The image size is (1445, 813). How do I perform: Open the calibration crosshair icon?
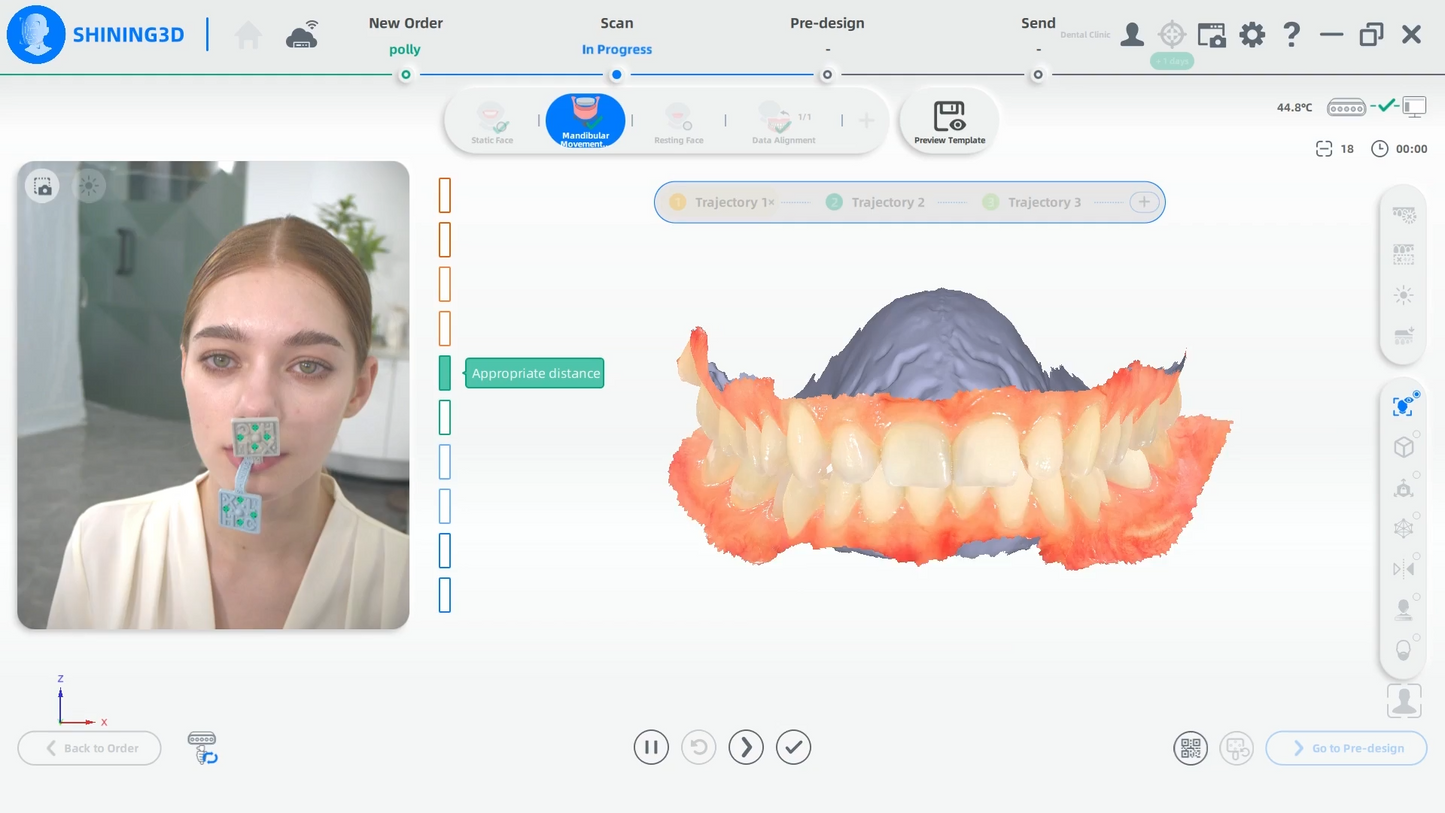[1172, 35]
